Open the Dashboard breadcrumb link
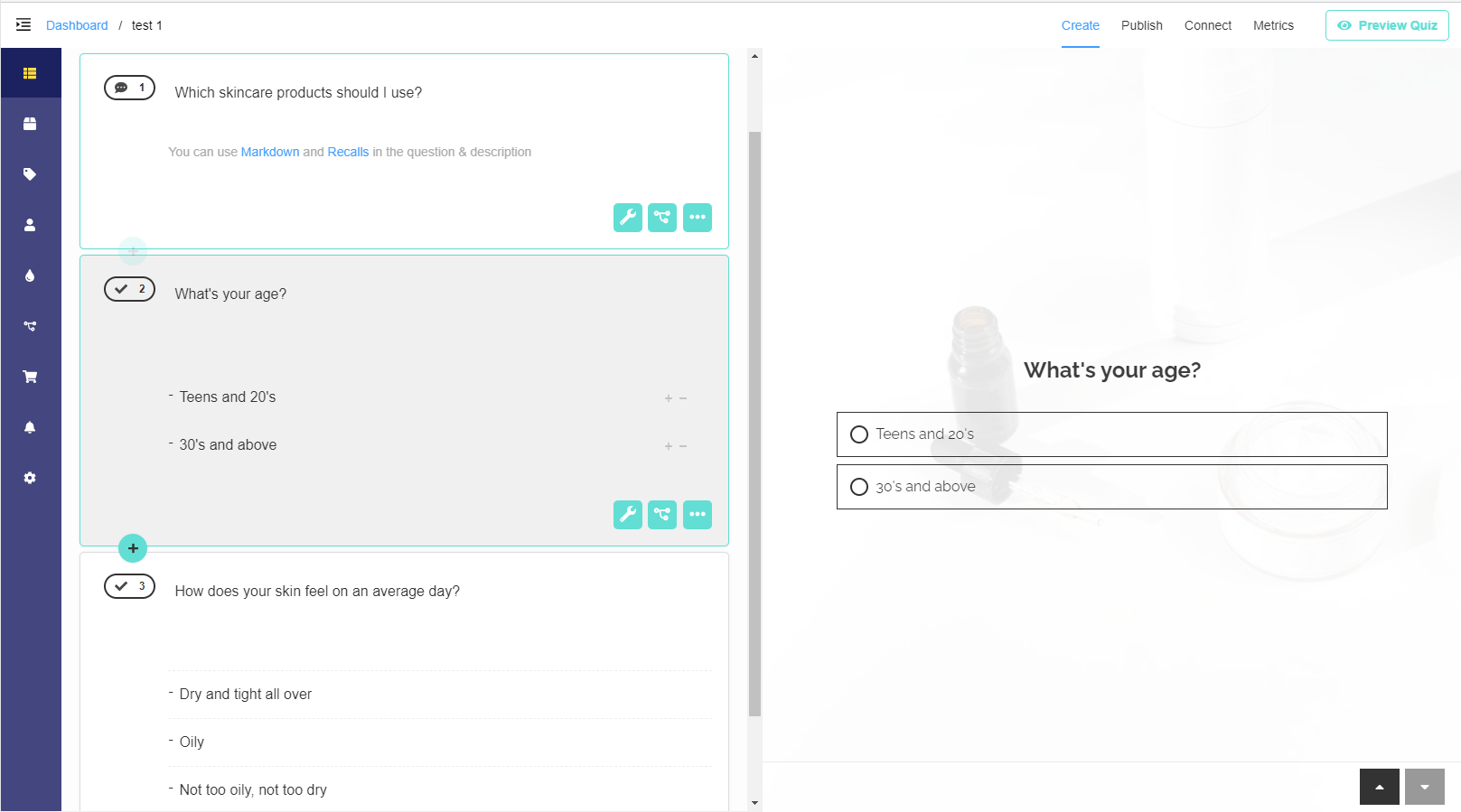 tap(77, 25)
